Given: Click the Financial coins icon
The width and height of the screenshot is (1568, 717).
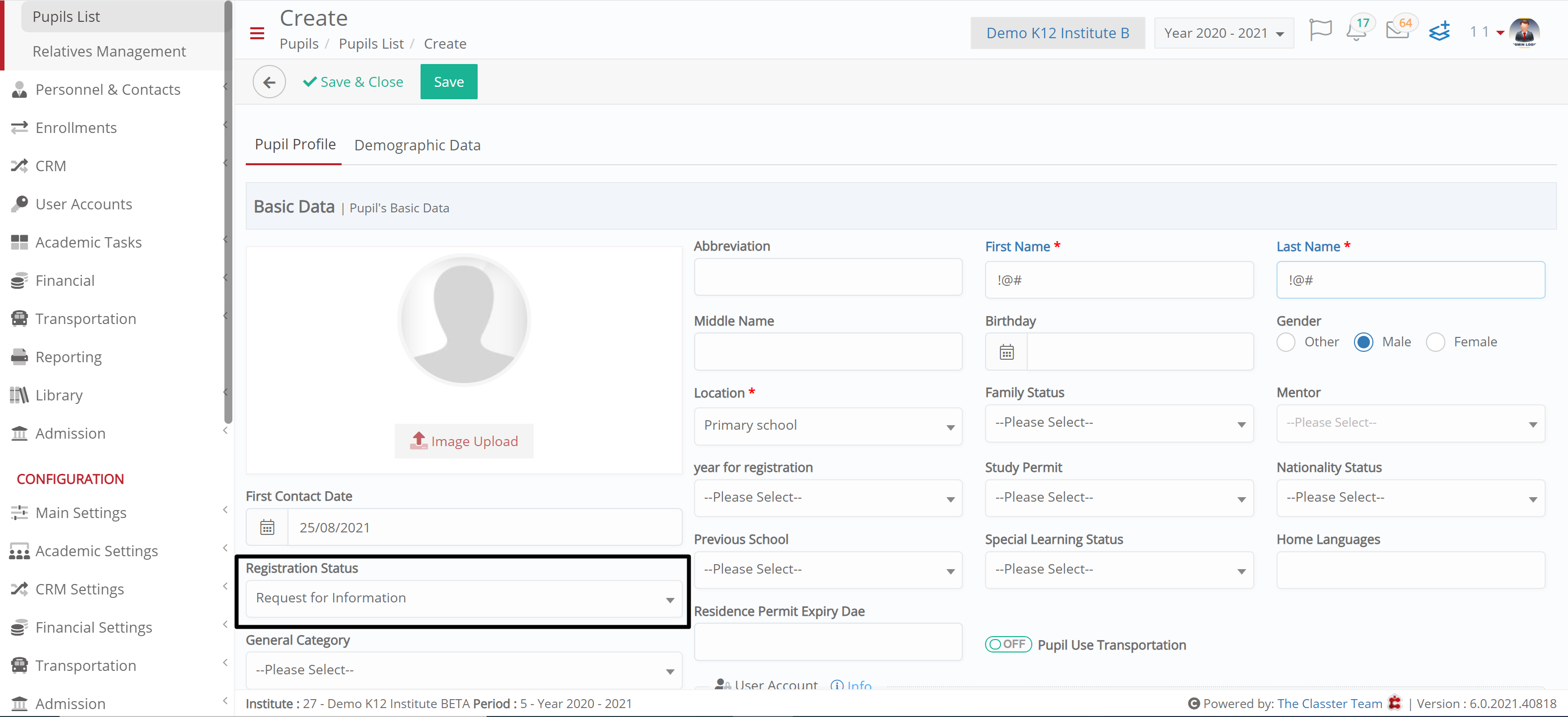Looking at the screenshot, I should point(19,280).
